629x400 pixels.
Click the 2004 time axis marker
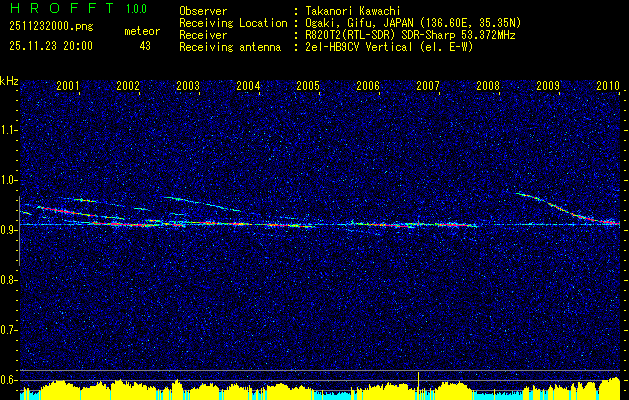pos(248,85)
